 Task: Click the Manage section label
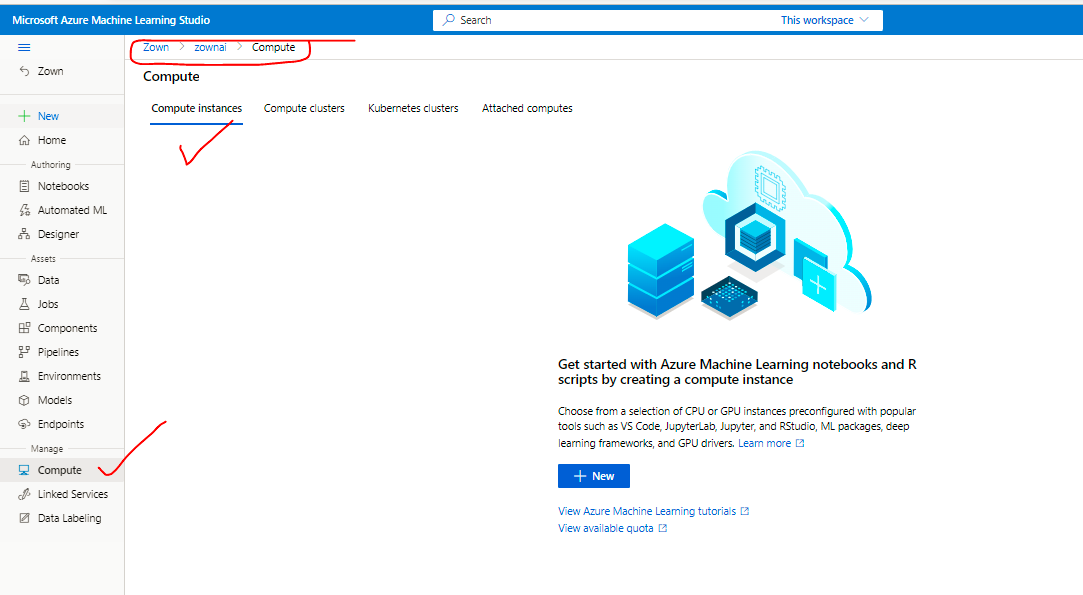click(47, 448)
